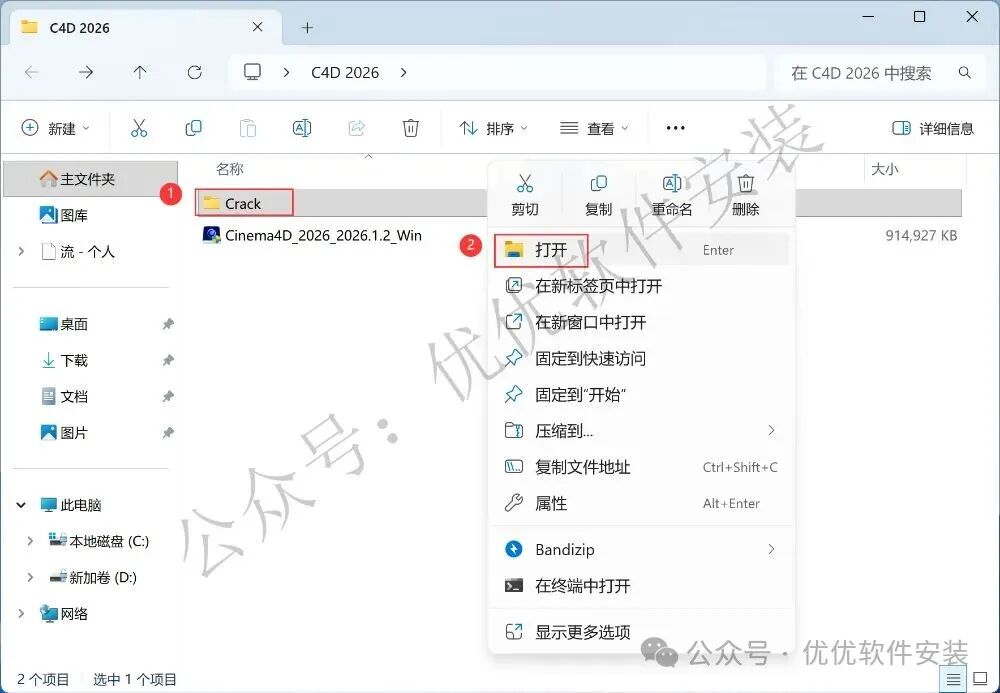Expand 新加卷 (D:) node
Viewport: 1000px width, 693px height.
pyautogui.click(x=30, y=578)
